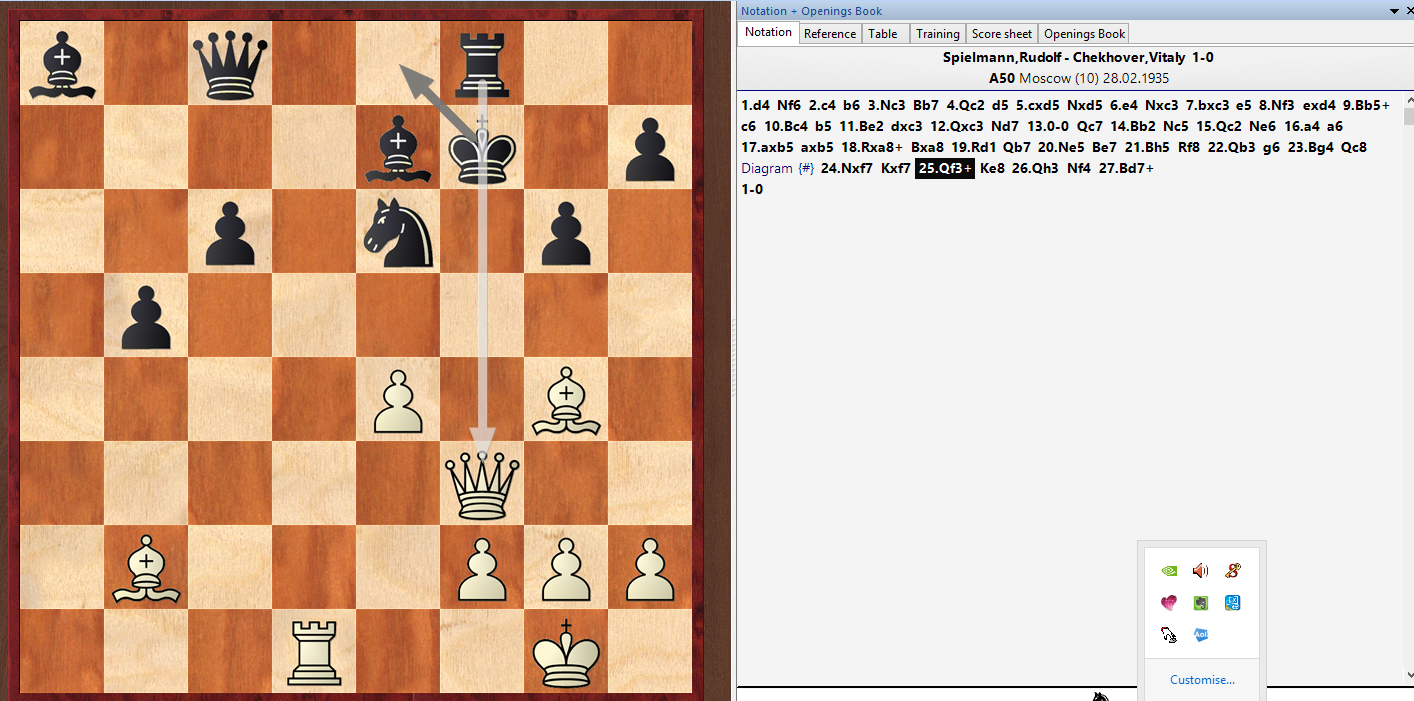Click the Customise... link

[x=1202, y=680]
